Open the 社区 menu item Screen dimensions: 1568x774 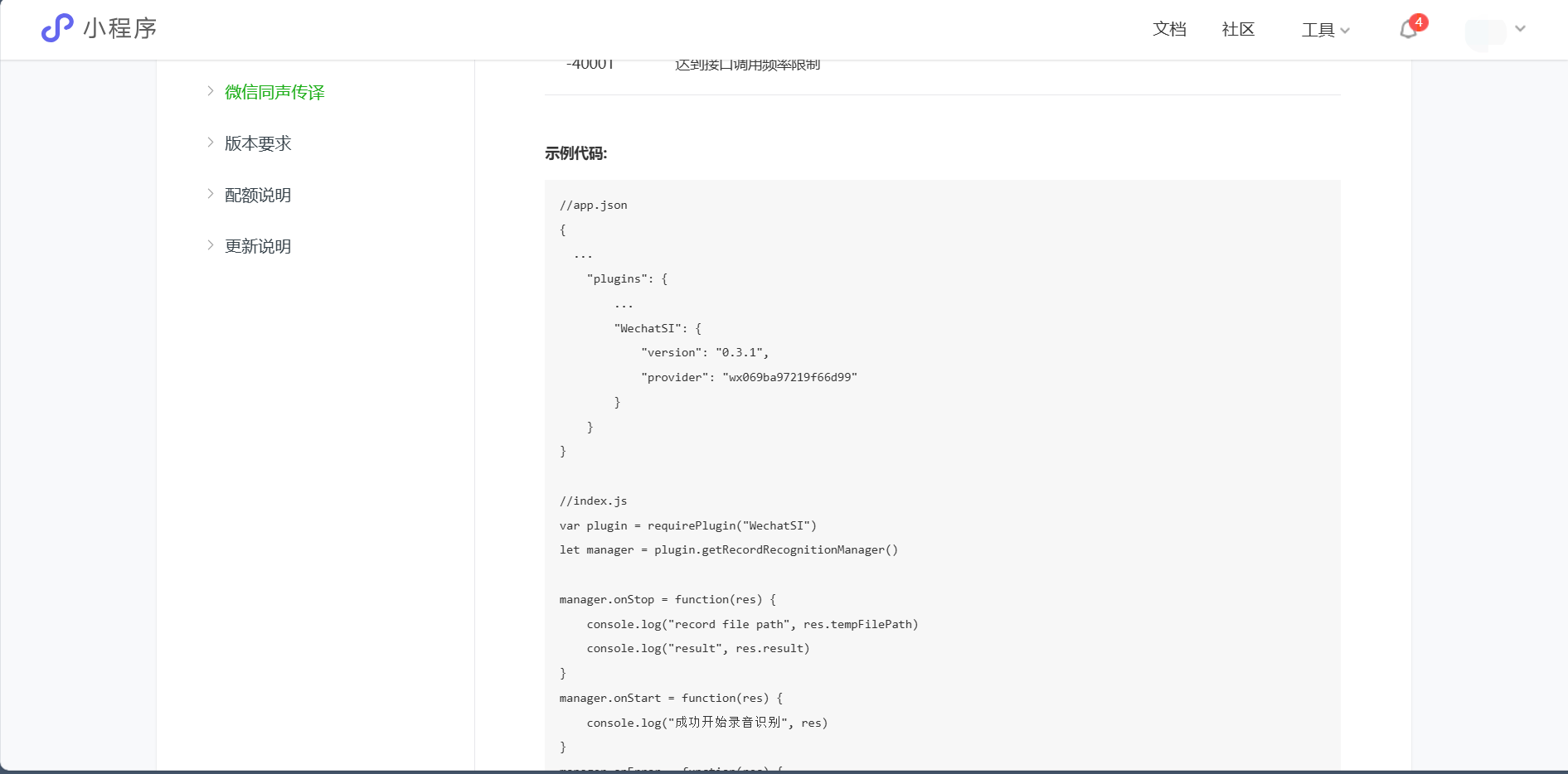click(x=1238, y=29)
